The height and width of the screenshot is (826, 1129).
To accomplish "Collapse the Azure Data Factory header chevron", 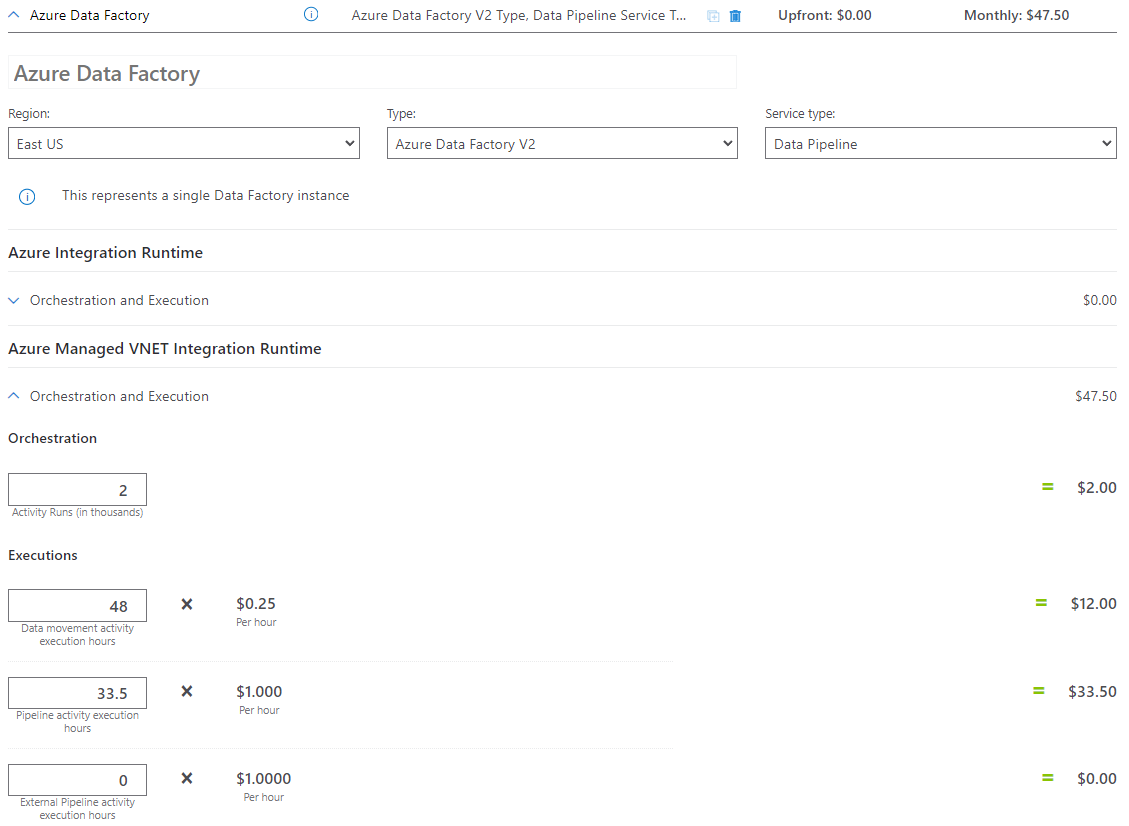I will click(x=14, y=14).
